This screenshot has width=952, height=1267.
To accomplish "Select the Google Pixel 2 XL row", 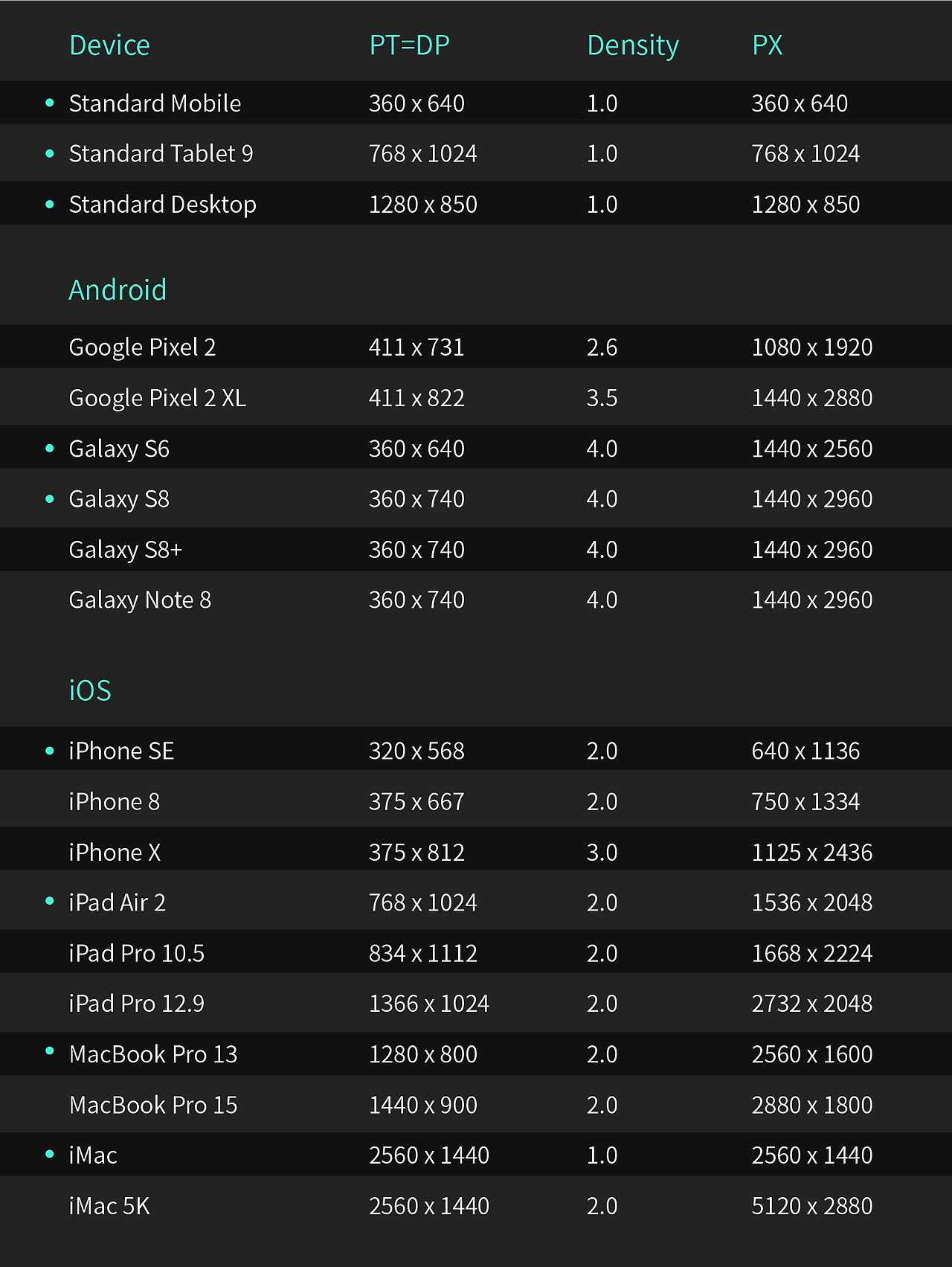I will (476, 397).
